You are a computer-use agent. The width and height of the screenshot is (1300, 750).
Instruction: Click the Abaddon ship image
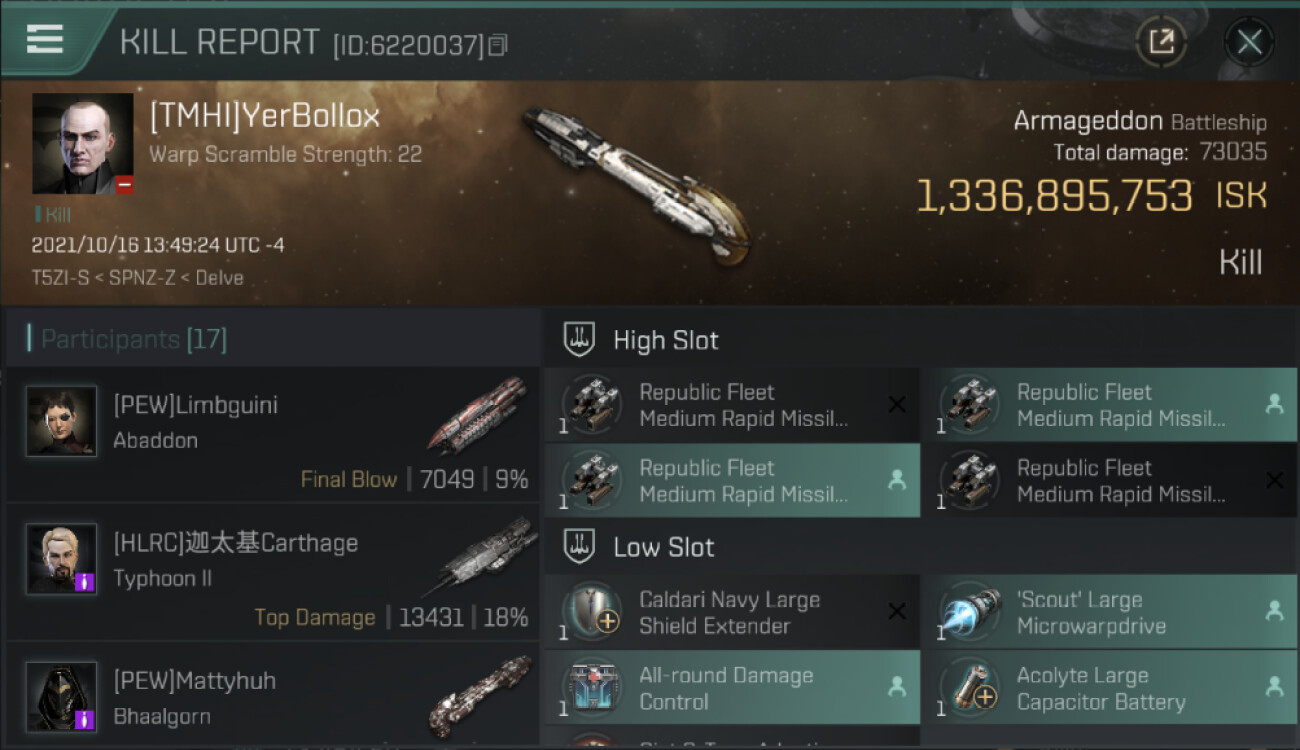(477, 414)
